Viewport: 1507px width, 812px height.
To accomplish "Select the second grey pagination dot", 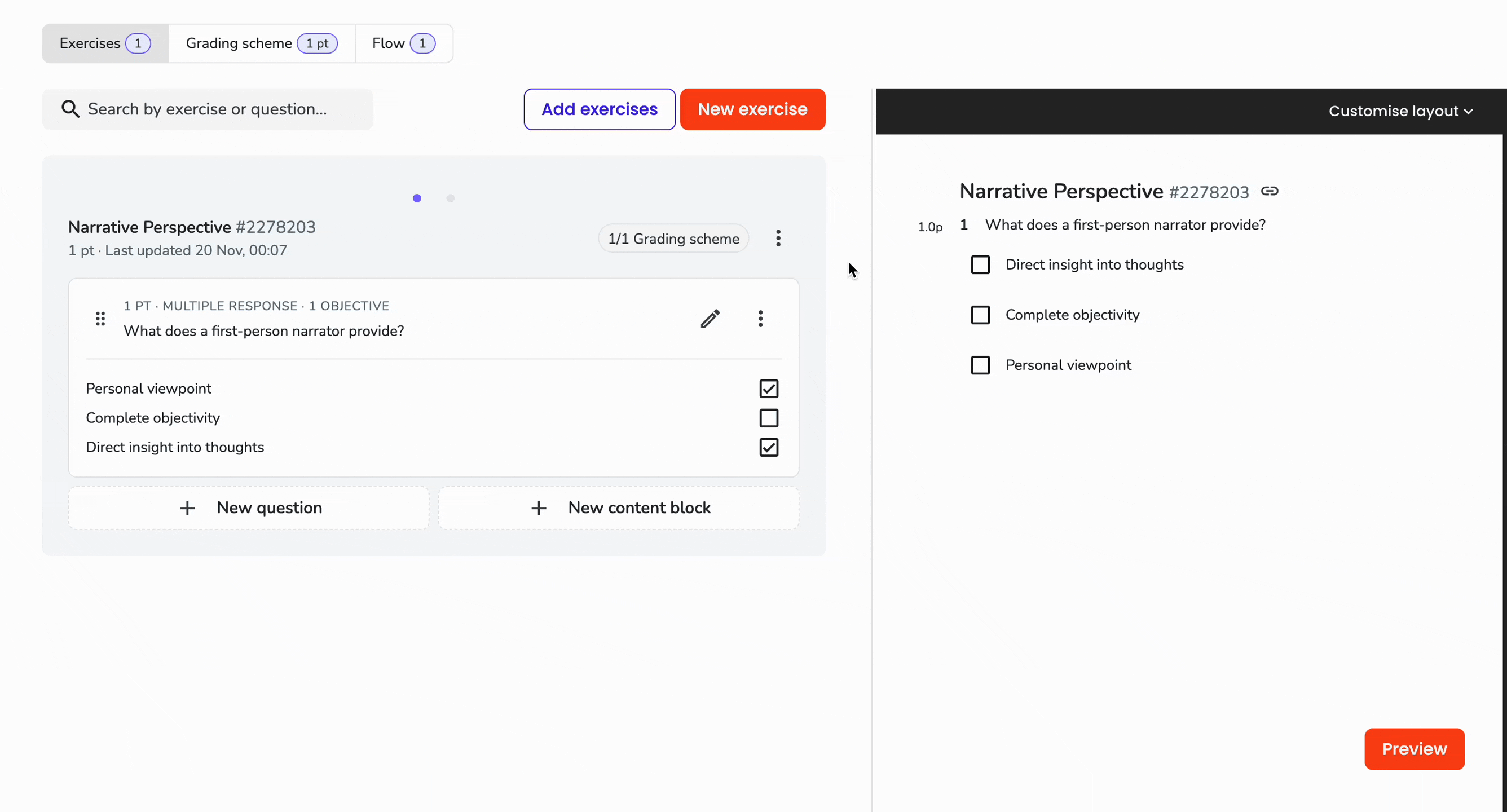I will (451, 198).
